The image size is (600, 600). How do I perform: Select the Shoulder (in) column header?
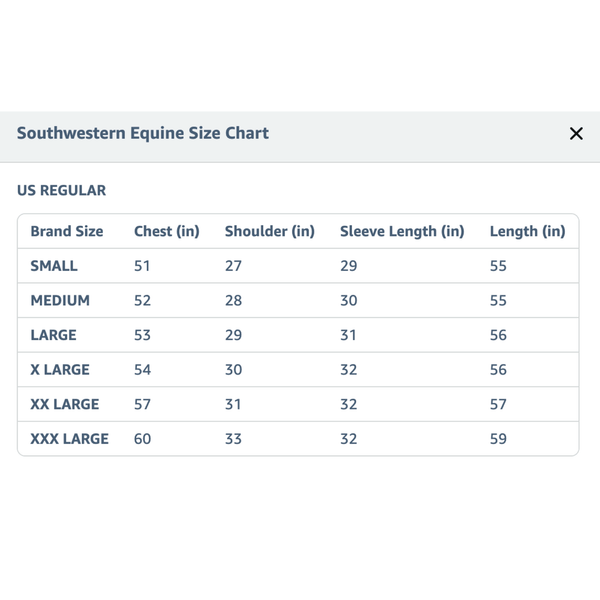coord(270,231)
